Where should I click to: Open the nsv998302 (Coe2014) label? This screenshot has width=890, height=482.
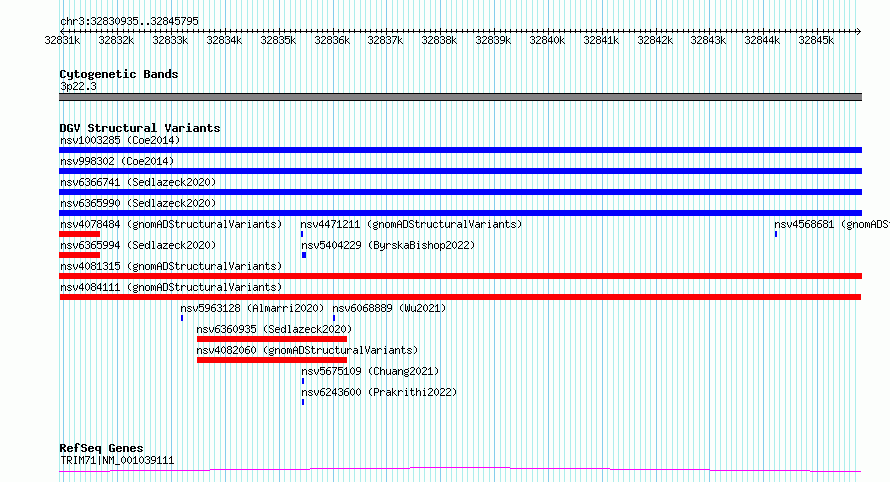(x=117, y=161)
